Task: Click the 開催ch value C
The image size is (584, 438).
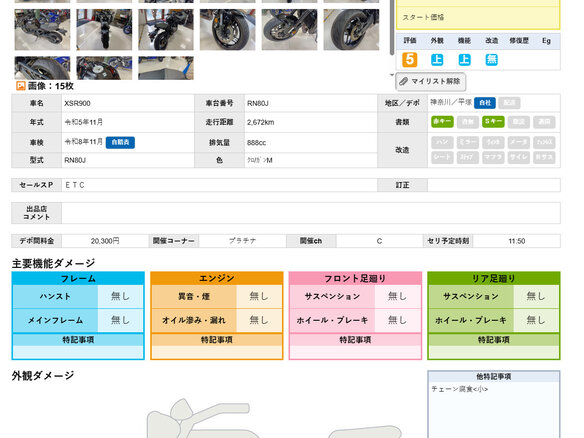Action: [379, 241]
